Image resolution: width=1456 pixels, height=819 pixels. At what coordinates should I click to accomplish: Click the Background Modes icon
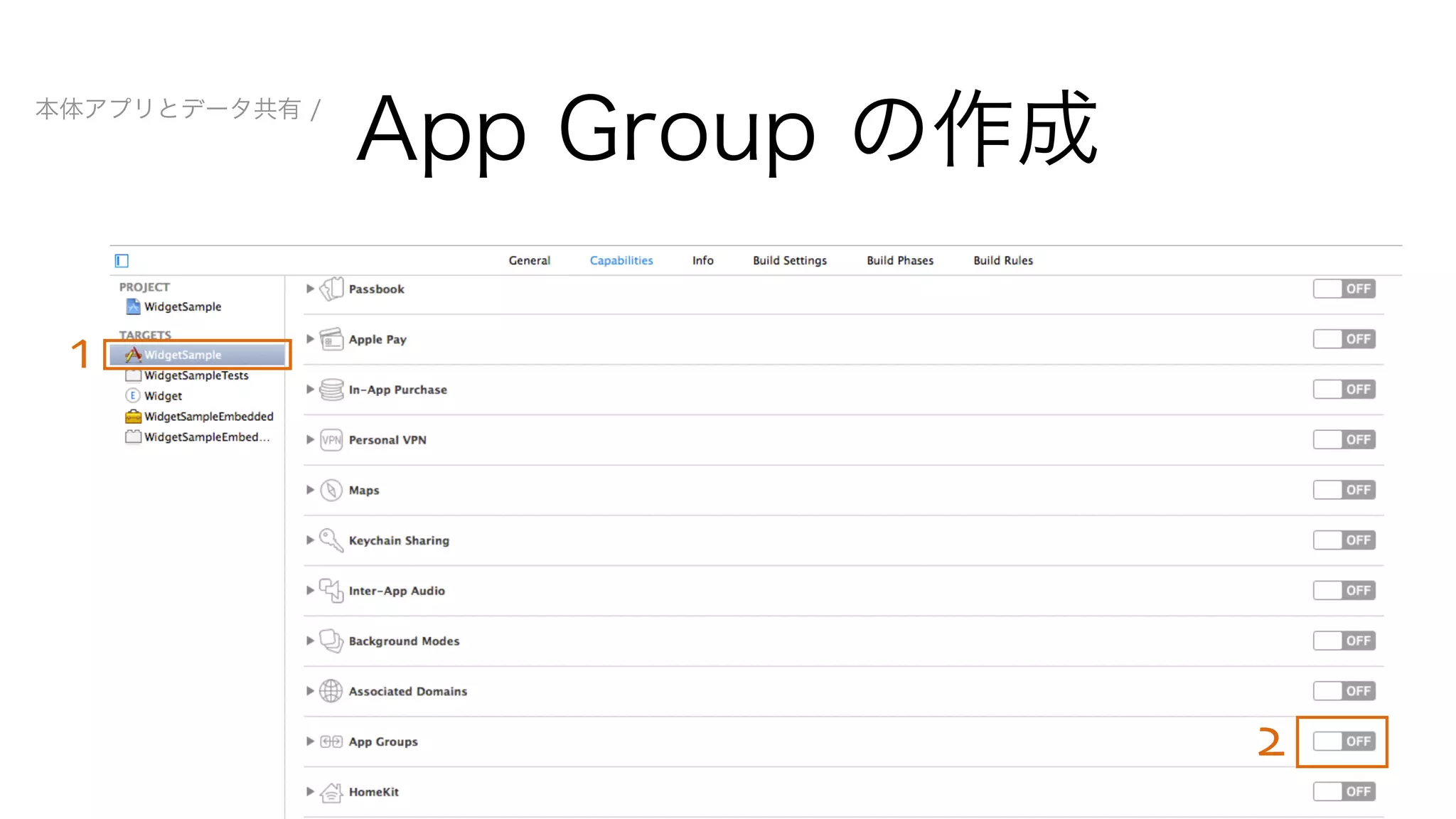point(331,641)
